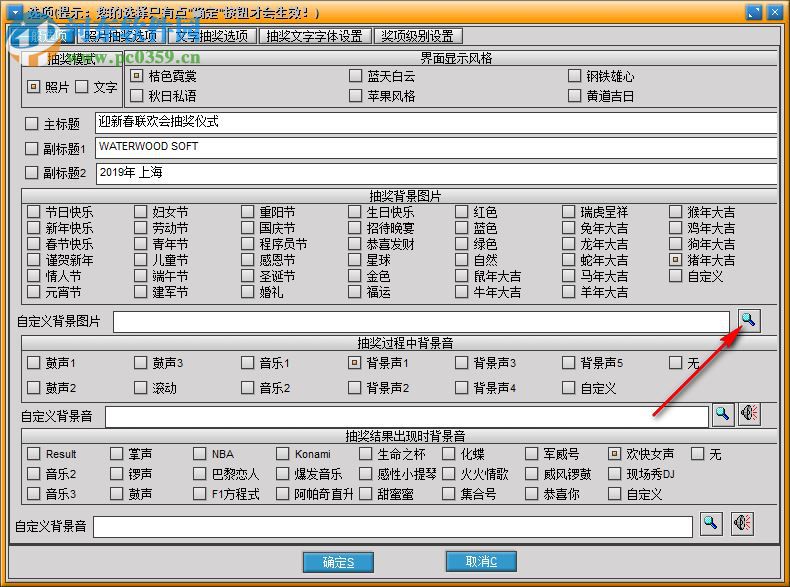The image size is (790, 587).
Task: Select 自定义 process sound option
Action: point(568,387)
